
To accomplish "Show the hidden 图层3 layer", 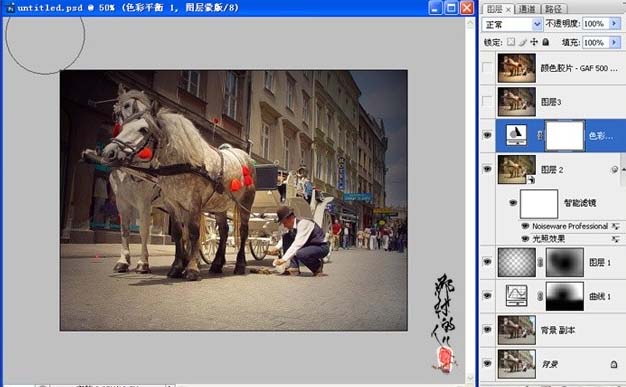I will (x=487, y=101).
